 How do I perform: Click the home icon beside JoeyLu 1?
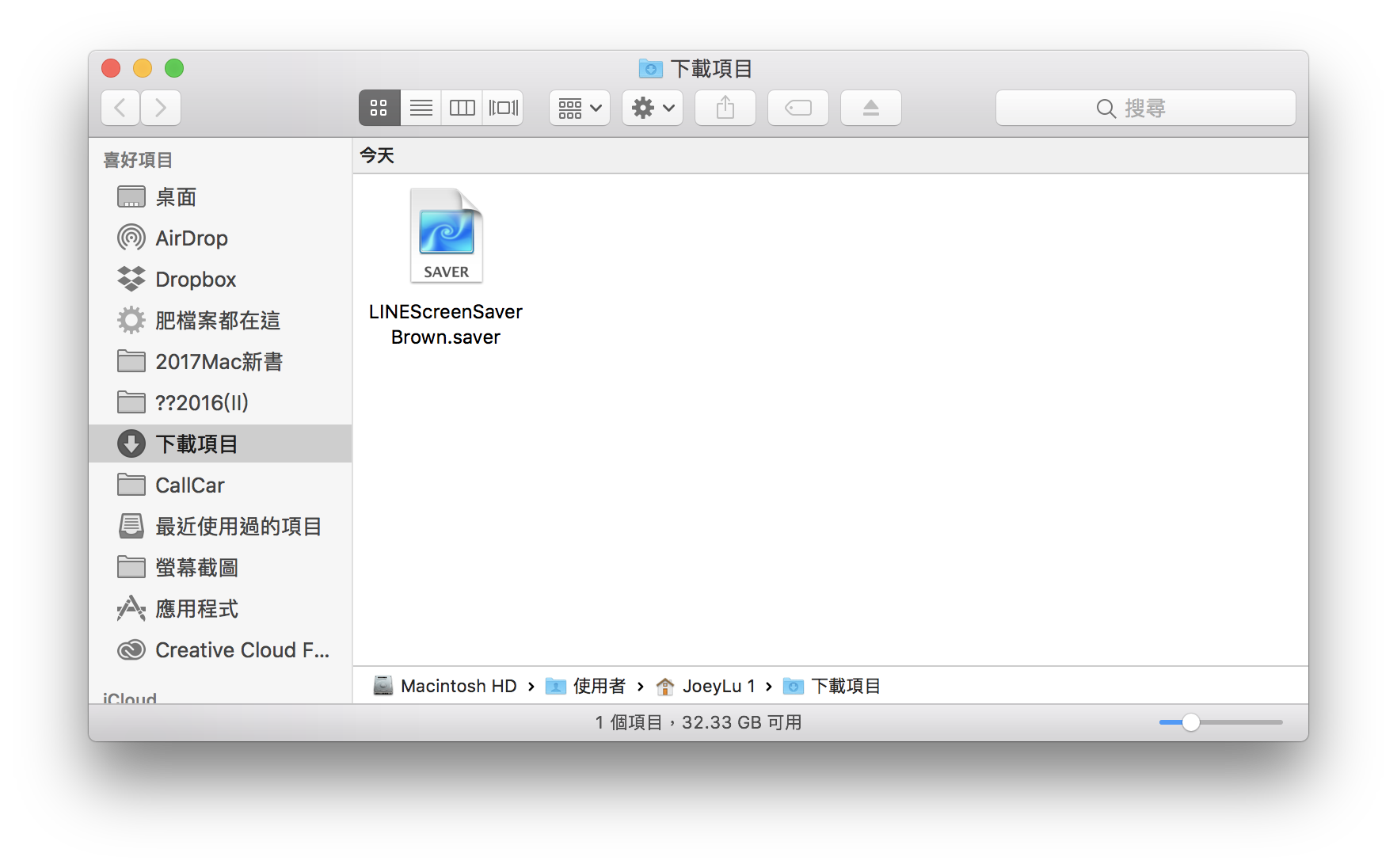pos(665,686)
